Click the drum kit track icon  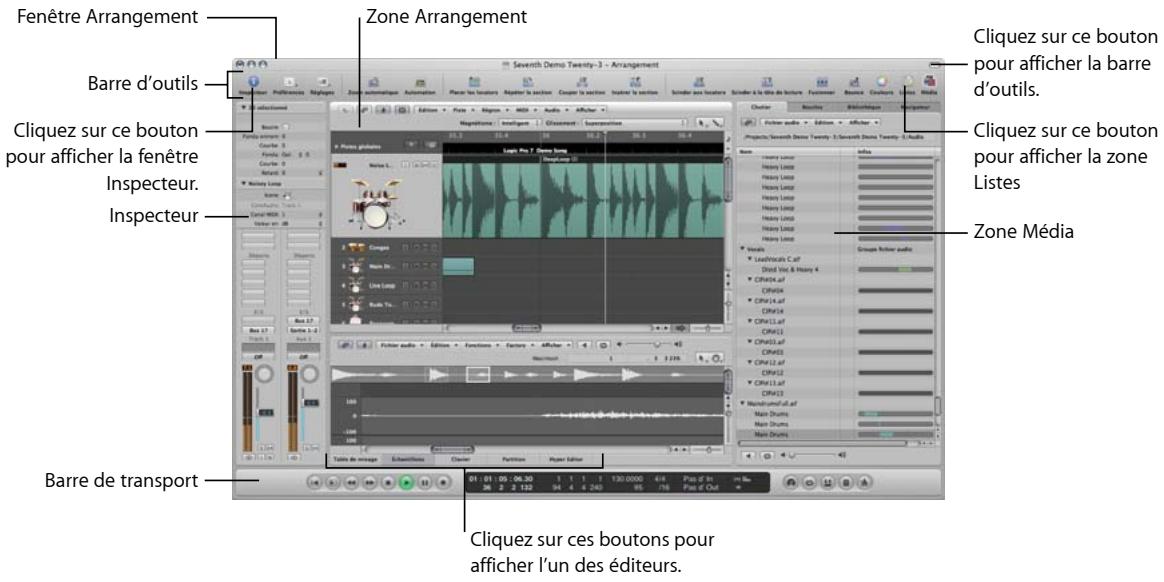[378, 204]
